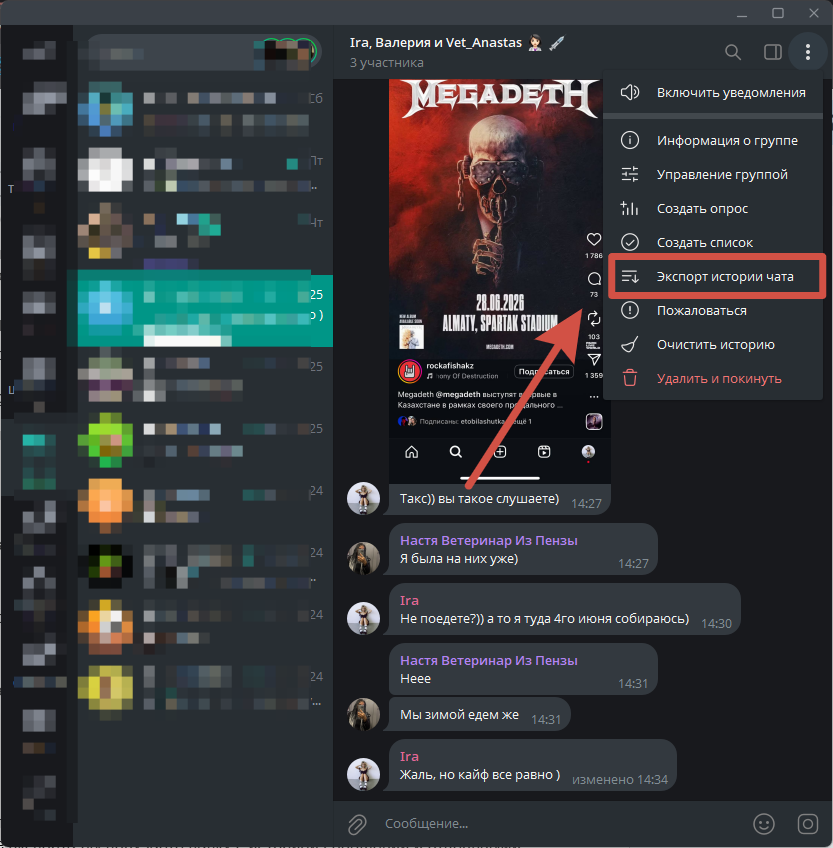Click the red trash icon in menu
Viewport: 833px width, 848px height.
pyautogui.click(x=630, y=378)
